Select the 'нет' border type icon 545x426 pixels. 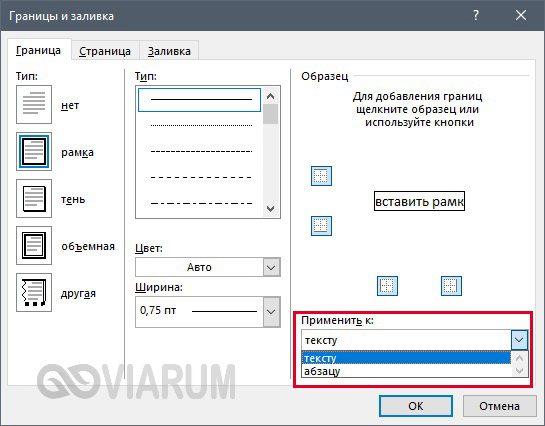coord(34,105)
